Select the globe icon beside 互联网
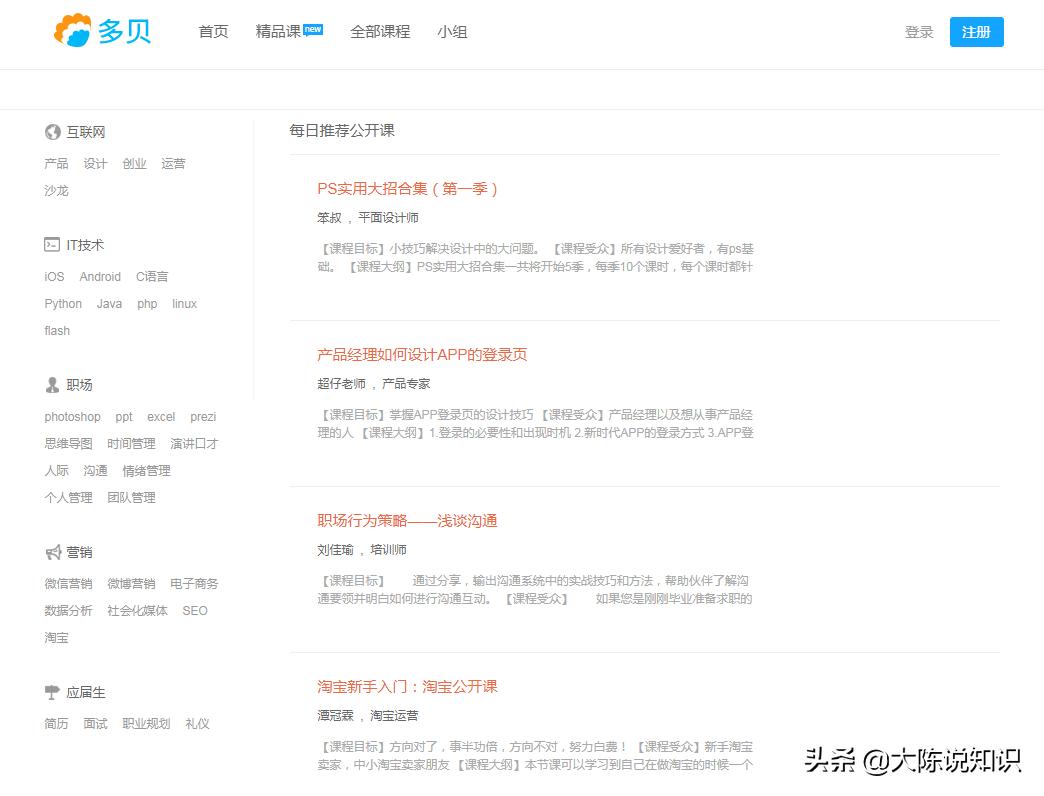The height and width of the screenshot is (796, 1044). tap(51, 131)
